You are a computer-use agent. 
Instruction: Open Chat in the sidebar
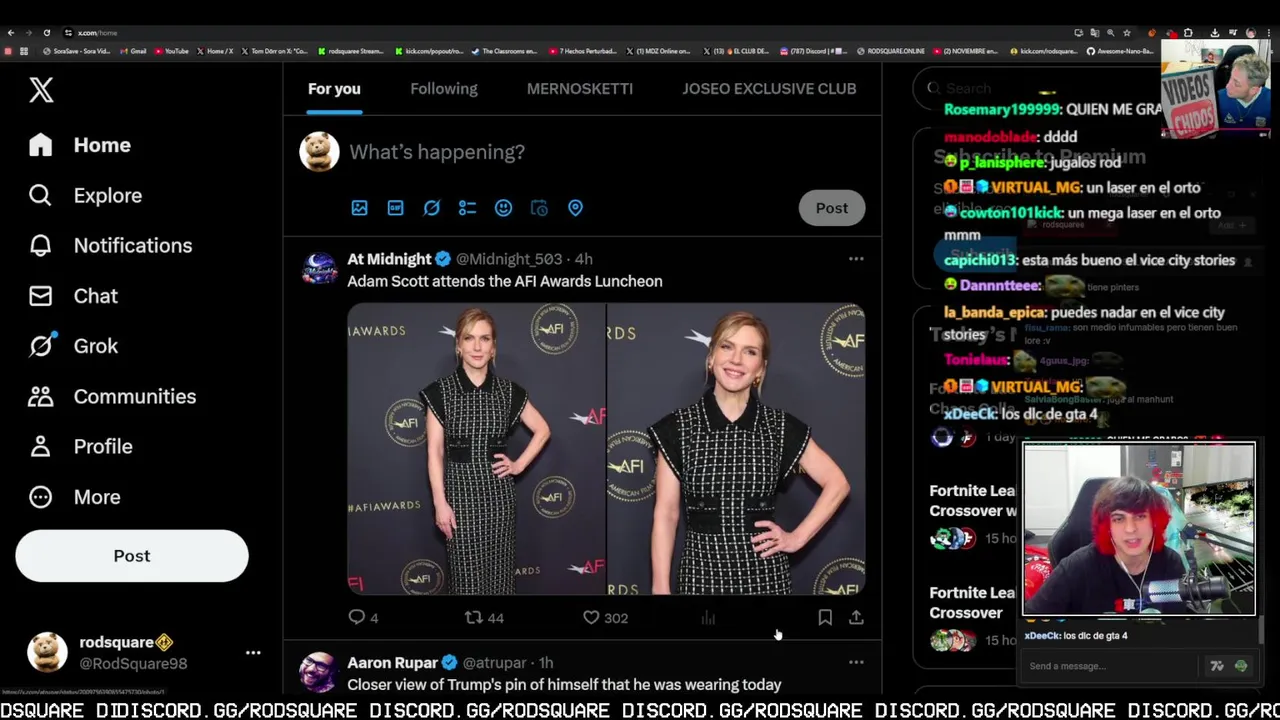pyautogui.click(x=73, y=296)
